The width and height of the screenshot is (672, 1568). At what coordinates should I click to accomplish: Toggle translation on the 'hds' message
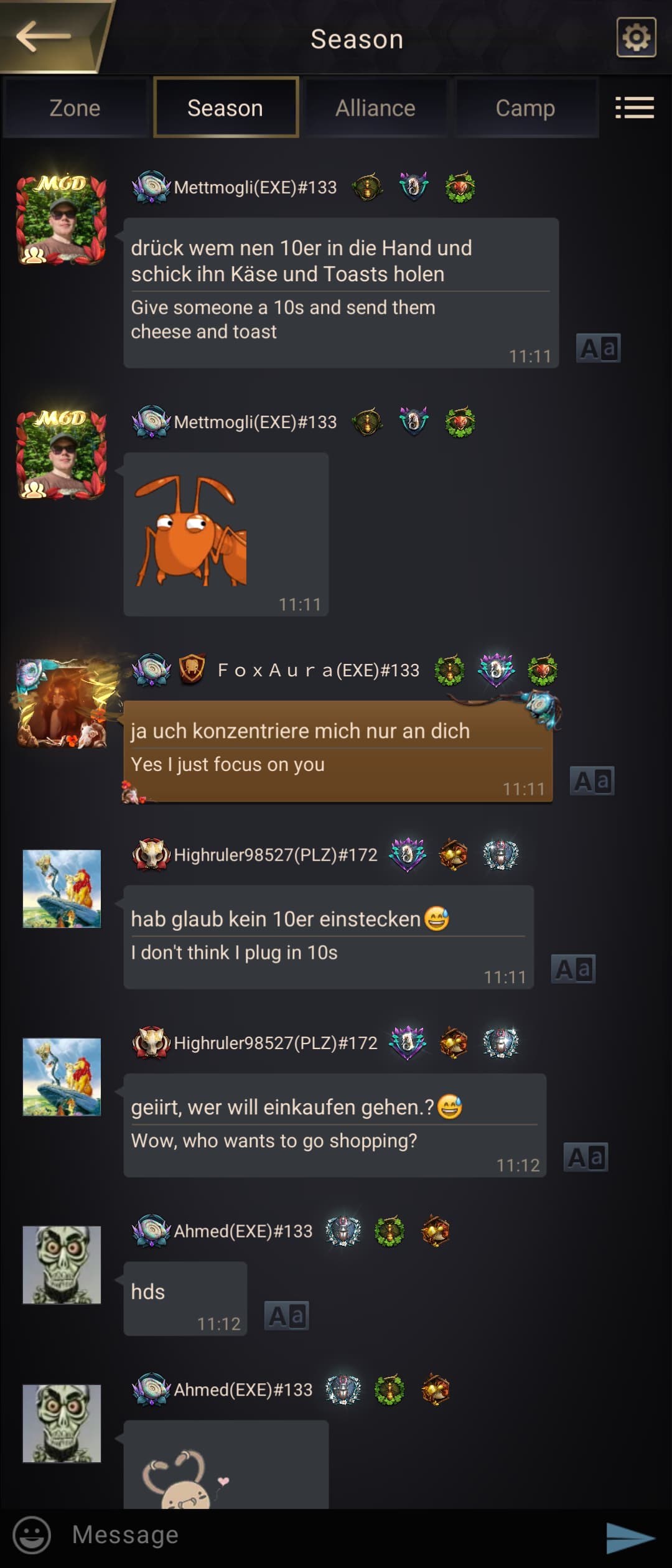click(287, 1316)
